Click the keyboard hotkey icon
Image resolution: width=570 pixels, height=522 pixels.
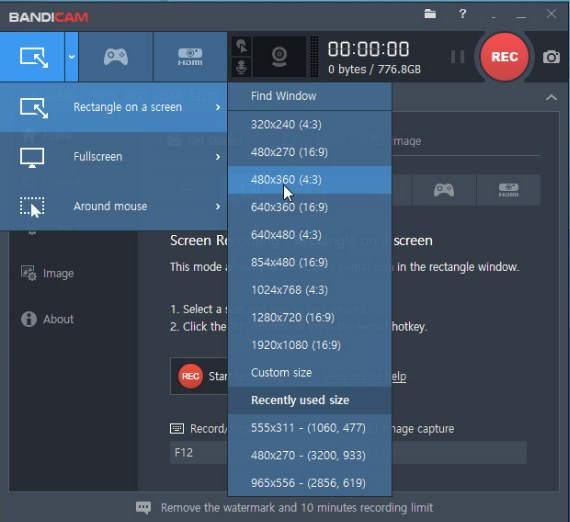coord(177,429)
